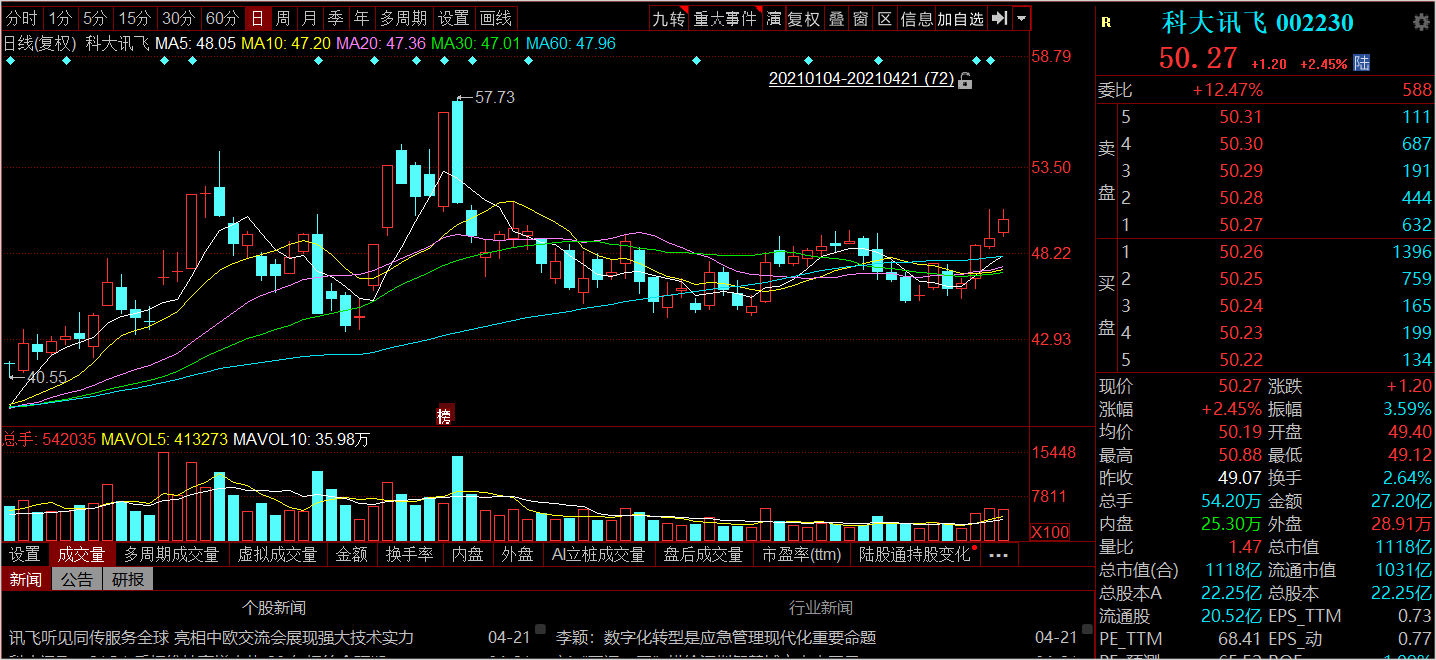Switch to the 分时 intraday view
This screenshot has height=660, width=1436.
click(x=22, y=18)
